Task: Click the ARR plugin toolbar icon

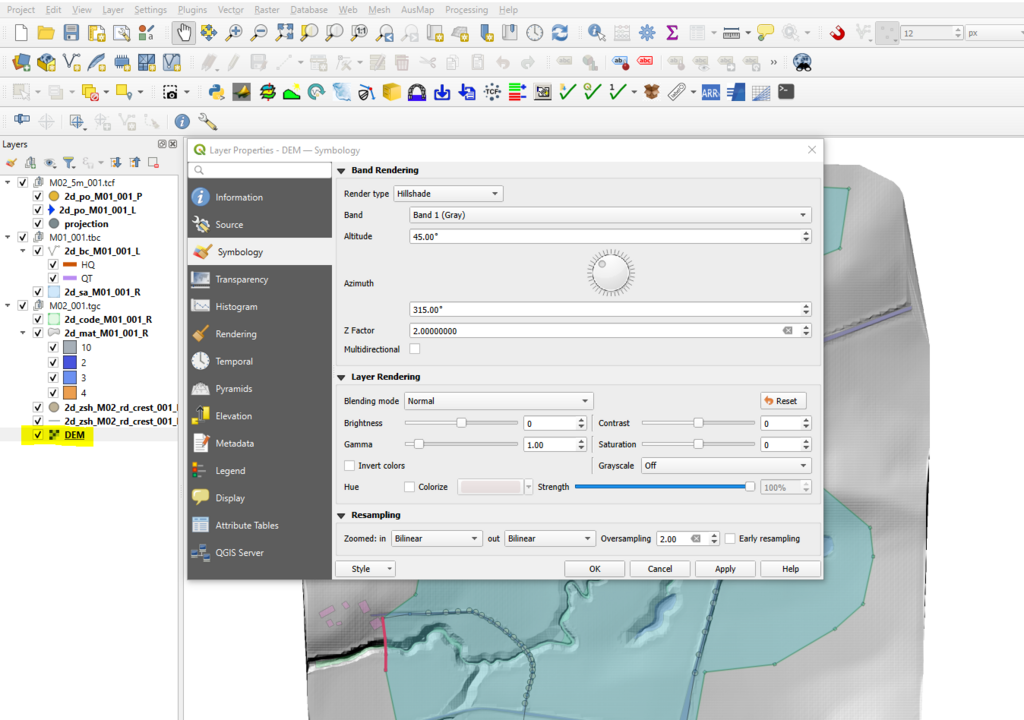Action: 711,92
